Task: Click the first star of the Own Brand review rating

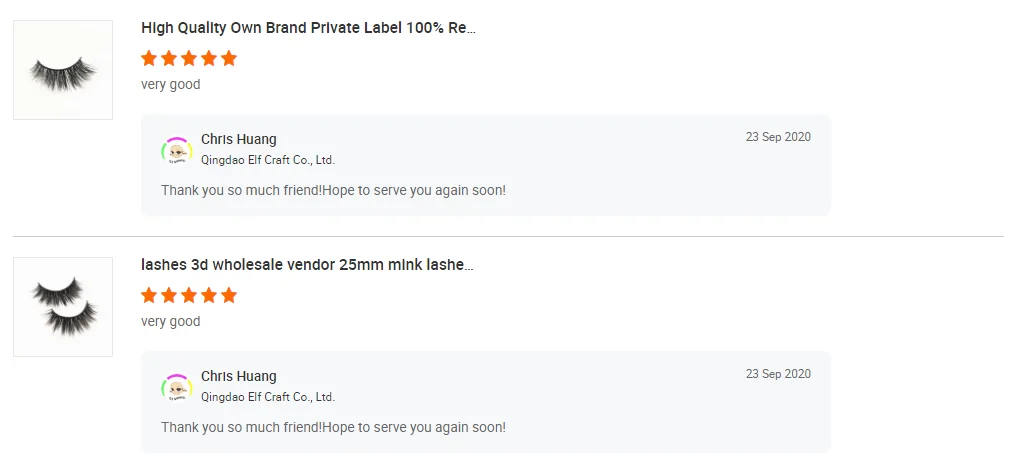Action: [x=150, y=58]
